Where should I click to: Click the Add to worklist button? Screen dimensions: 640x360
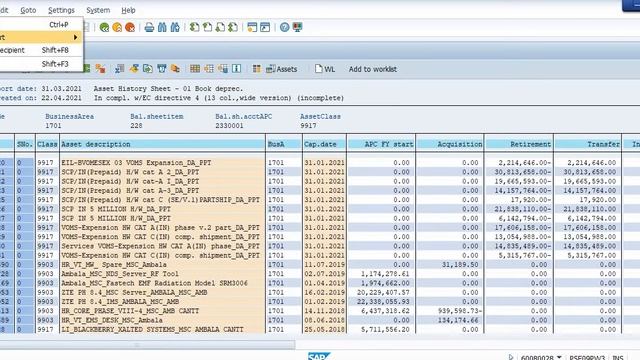(373, 69)
